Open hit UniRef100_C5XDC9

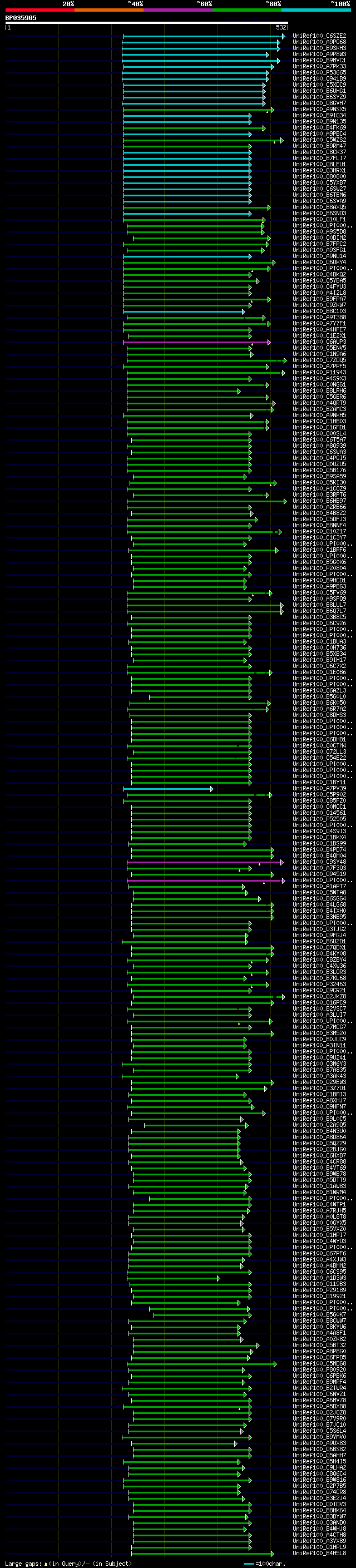click(319, 85)
